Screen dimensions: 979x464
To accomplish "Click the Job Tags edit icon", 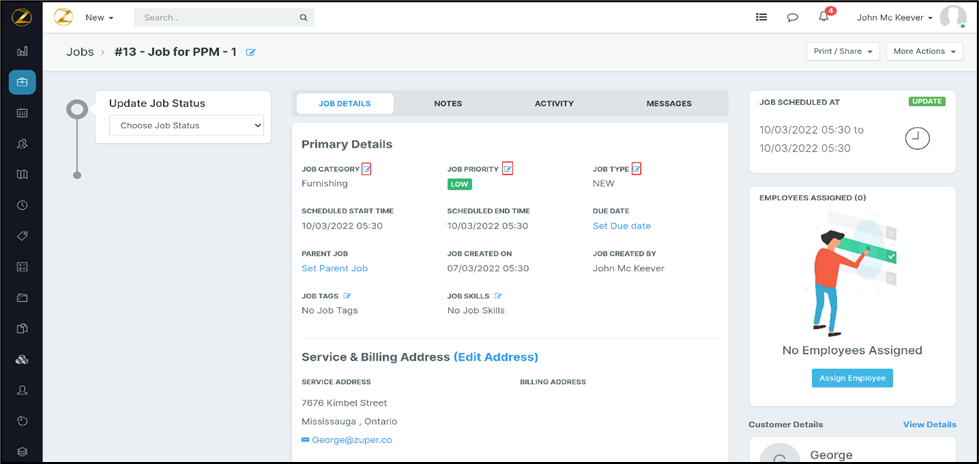I will pyautogui.click(x=348, y=296).
